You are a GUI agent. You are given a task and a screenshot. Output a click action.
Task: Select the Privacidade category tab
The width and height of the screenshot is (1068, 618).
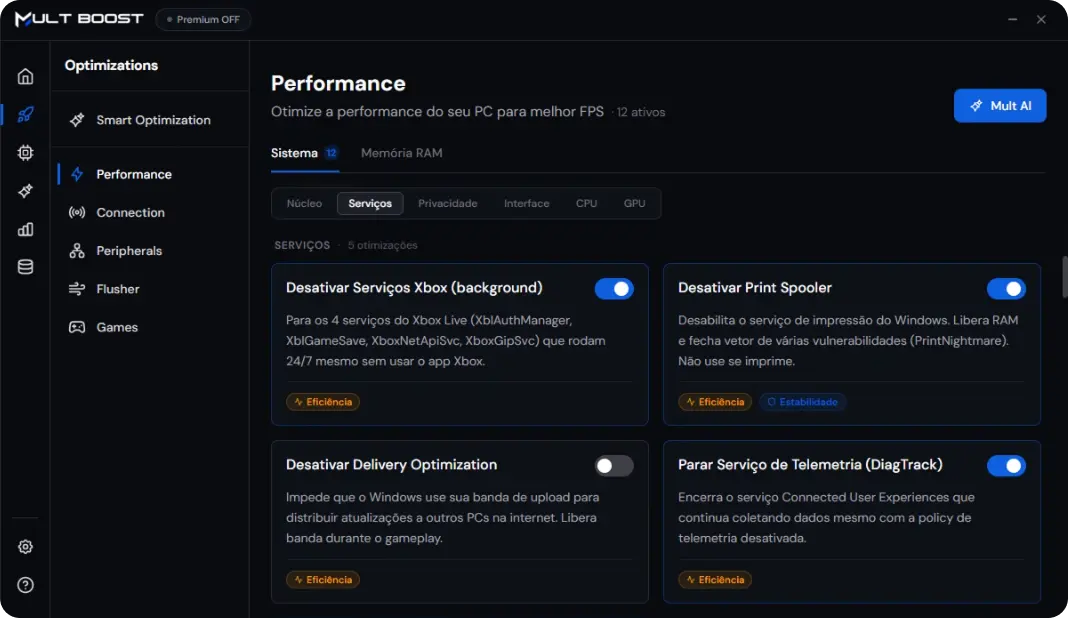447,204
